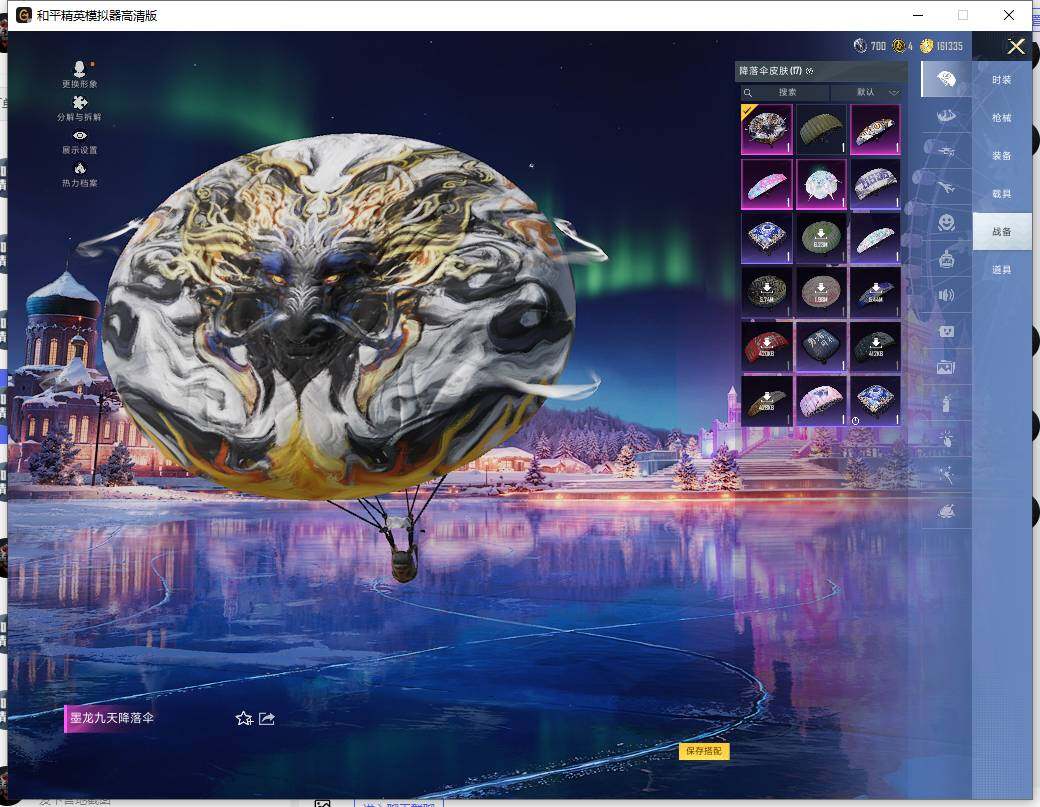Viewport: 1040px width, 807px height.
Task: Share the parachute via the share arrow icon
Action: pyautogui.click(x=267, y=718)
